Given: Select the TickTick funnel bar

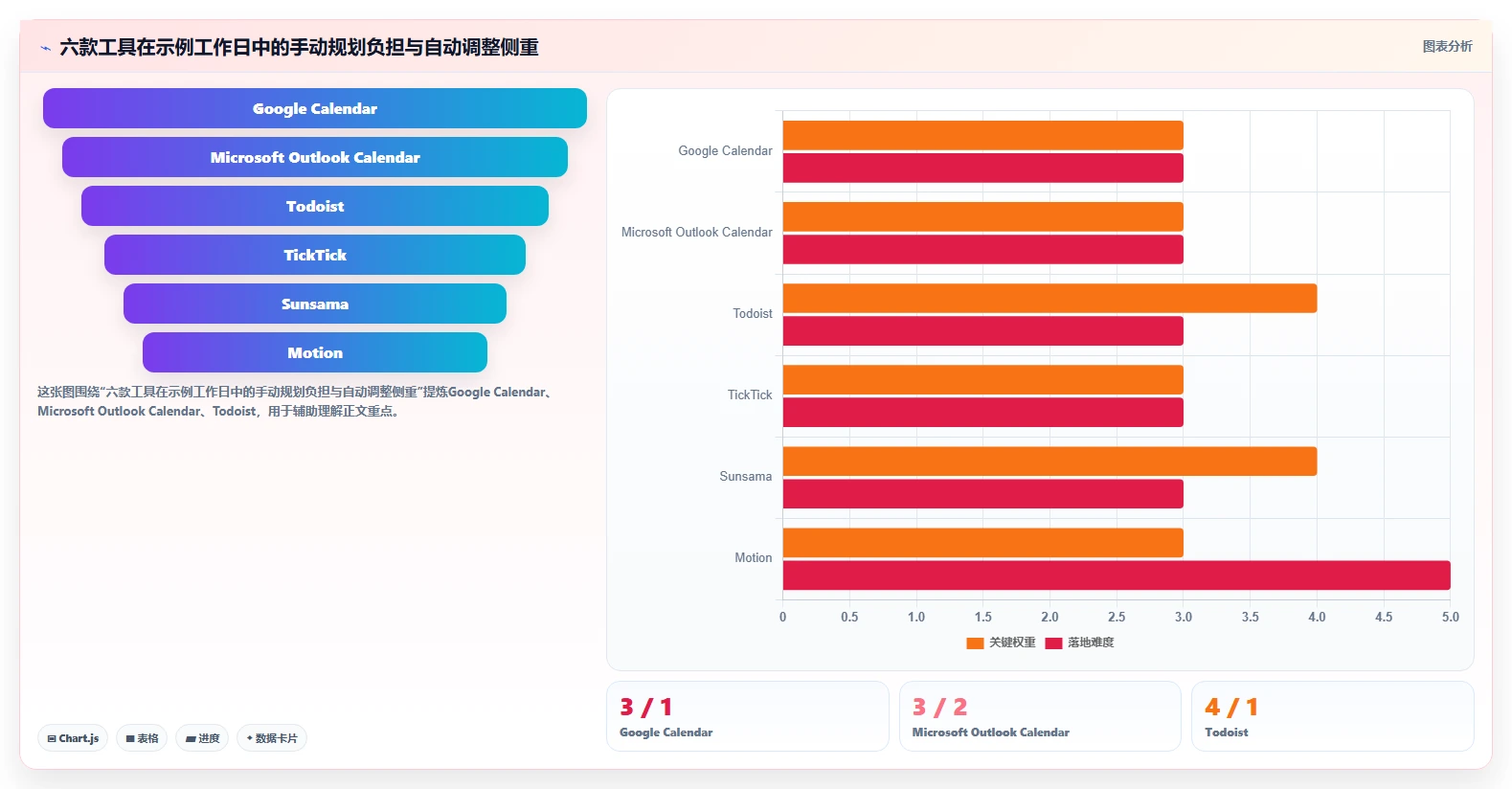Looking at the screenshot, I should tap(315, 255).
